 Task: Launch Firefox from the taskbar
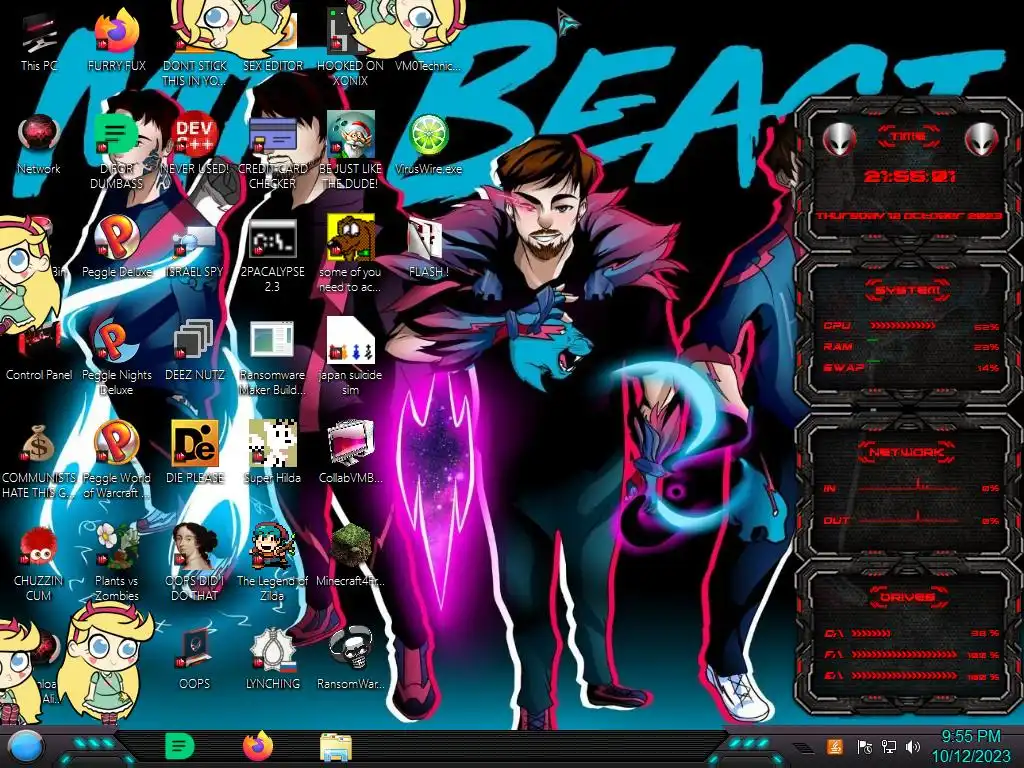pos(258,746)
